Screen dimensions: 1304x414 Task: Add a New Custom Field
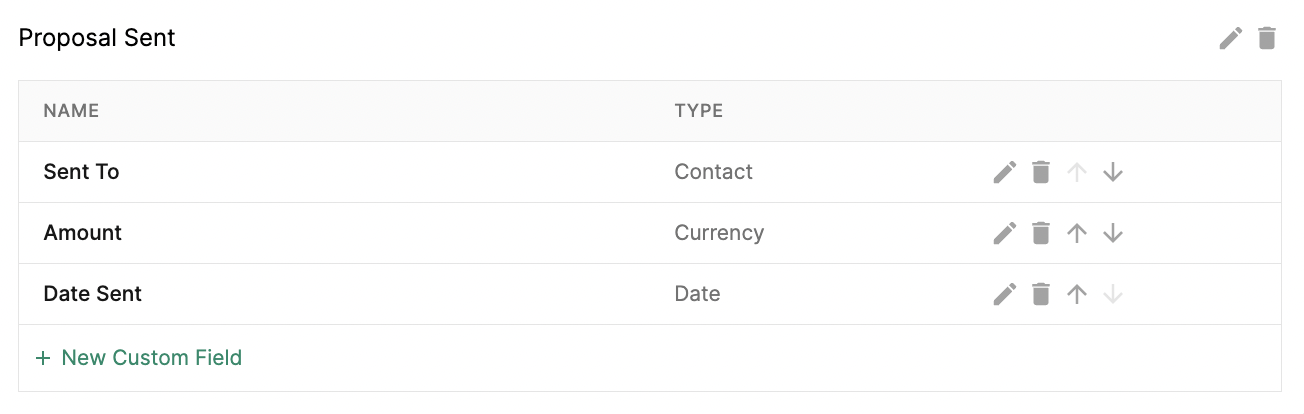pyautogui.click(x=139, y=357)
